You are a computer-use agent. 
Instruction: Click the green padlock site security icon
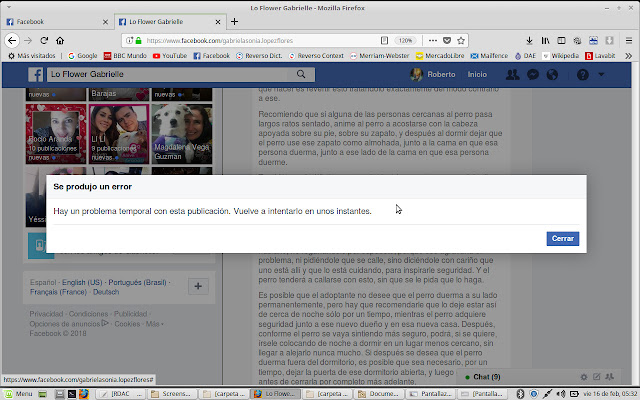click(139, 40)
